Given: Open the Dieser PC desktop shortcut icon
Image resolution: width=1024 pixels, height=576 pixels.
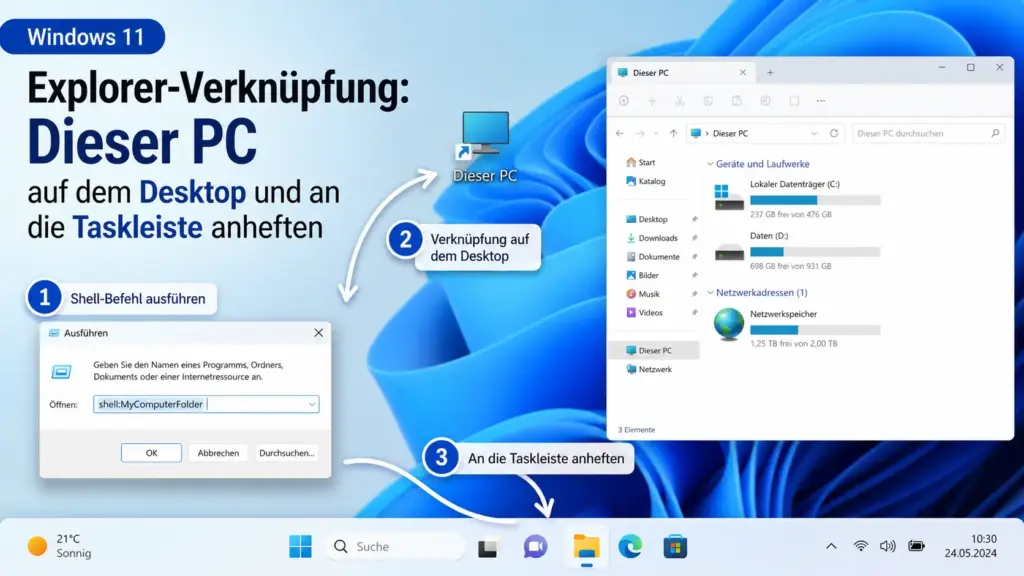Looking at the screenshot, I should pyautogui.click(x=485, y=135).
